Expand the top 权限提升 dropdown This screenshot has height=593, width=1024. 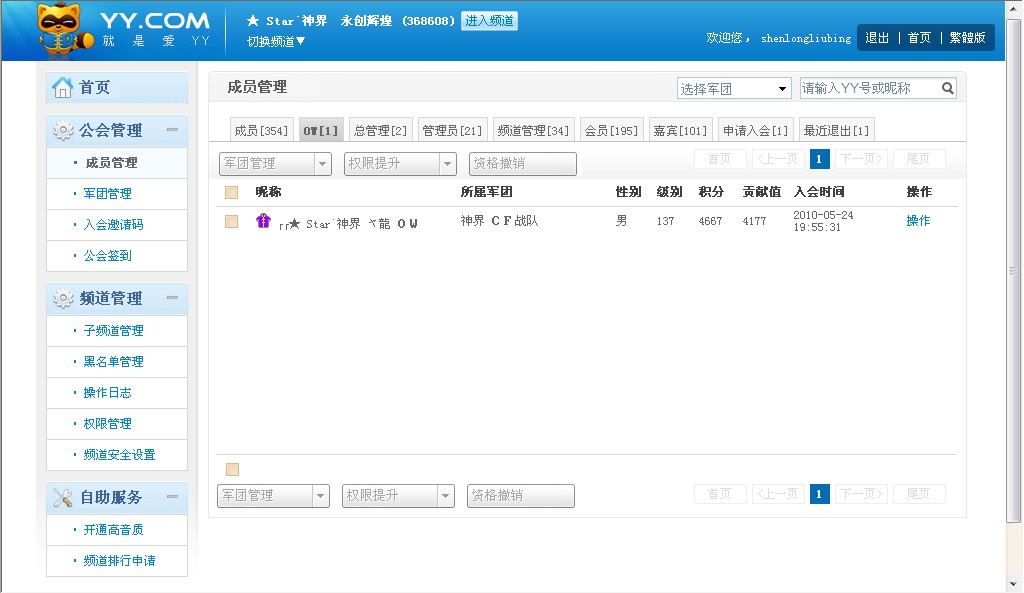[x=400, y=163]
